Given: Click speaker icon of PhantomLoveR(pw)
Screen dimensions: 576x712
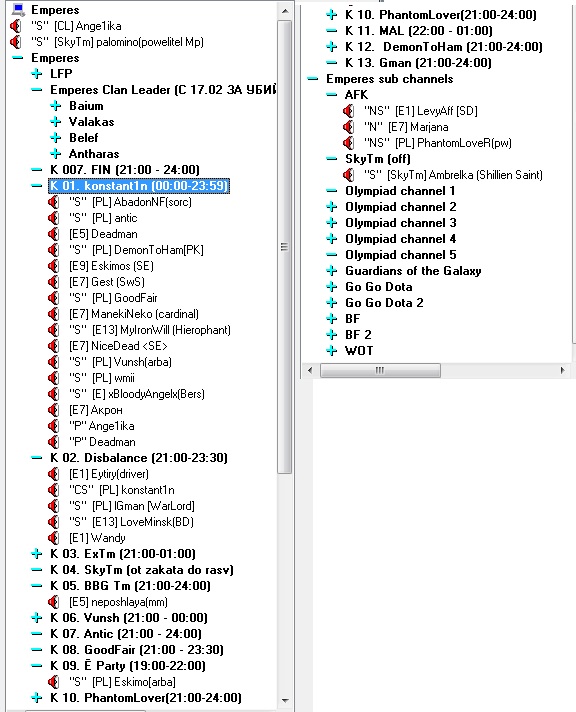Looking at the screenshot, I should pos(349,143).
